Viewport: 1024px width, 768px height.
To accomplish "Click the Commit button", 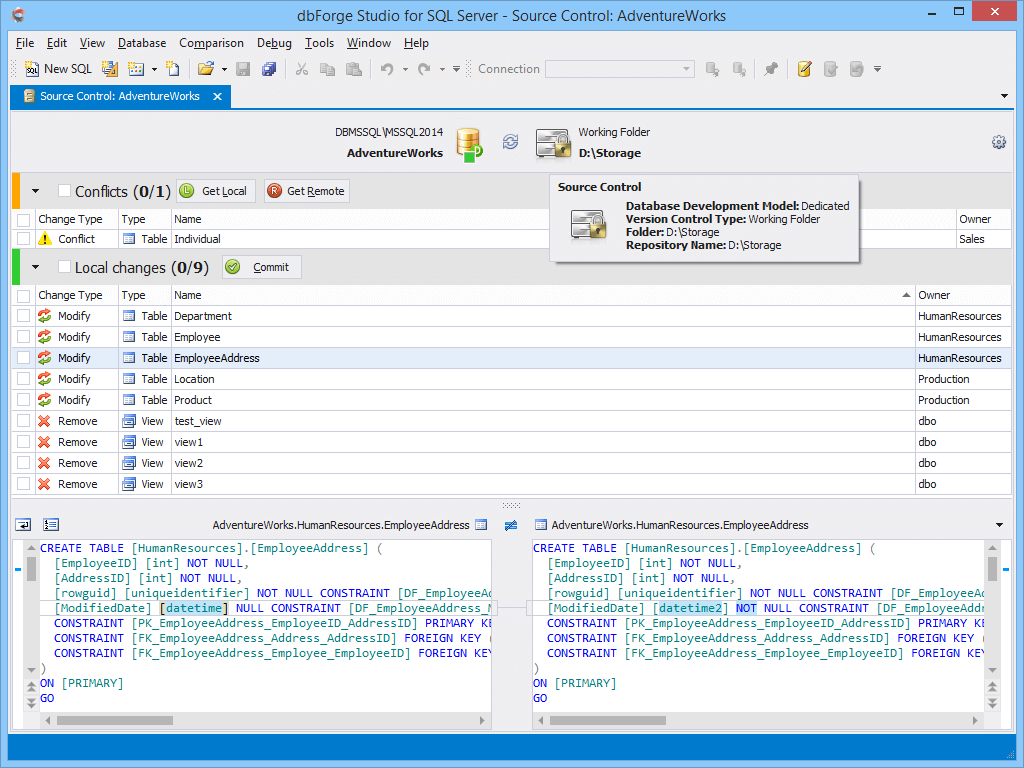I will click(262, 267).
